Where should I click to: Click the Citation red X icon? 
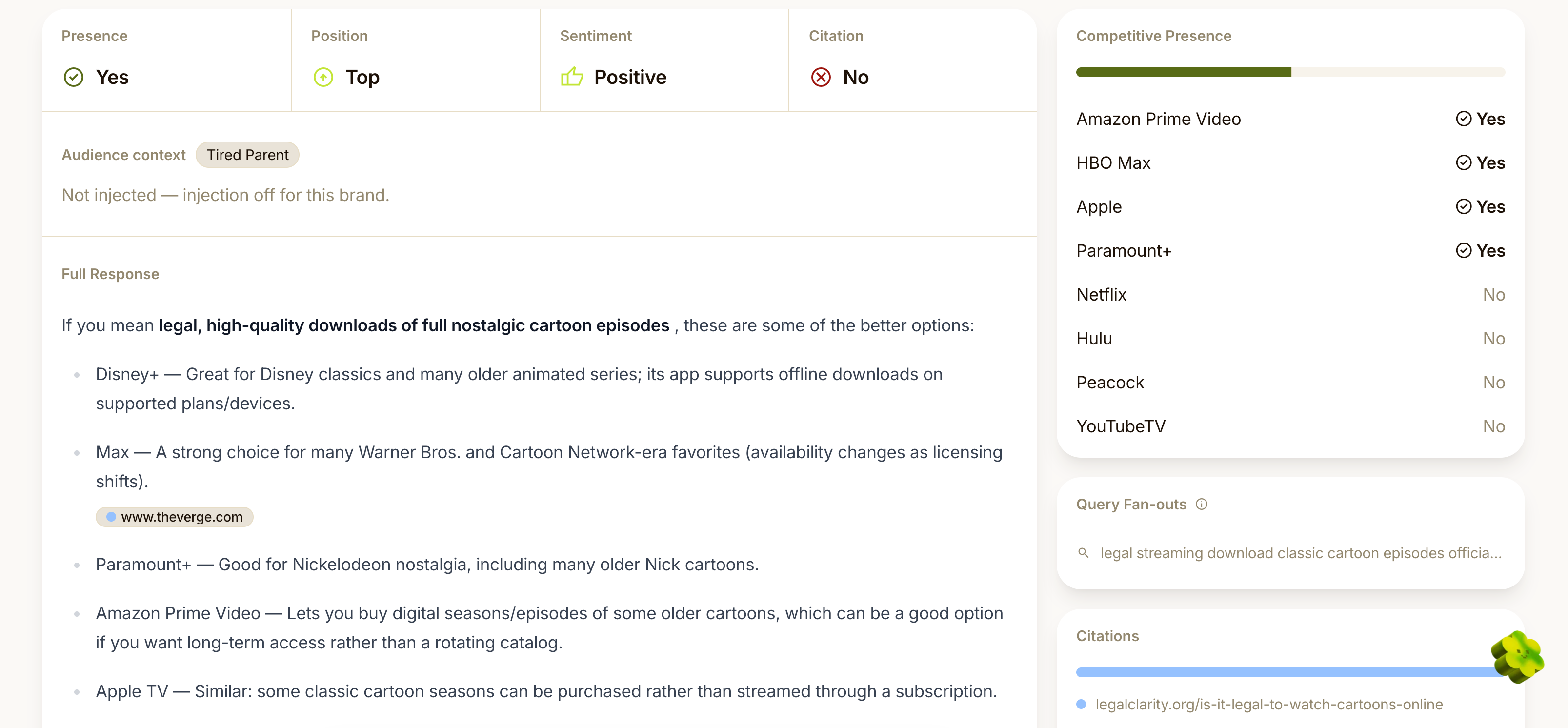(821, 77)
